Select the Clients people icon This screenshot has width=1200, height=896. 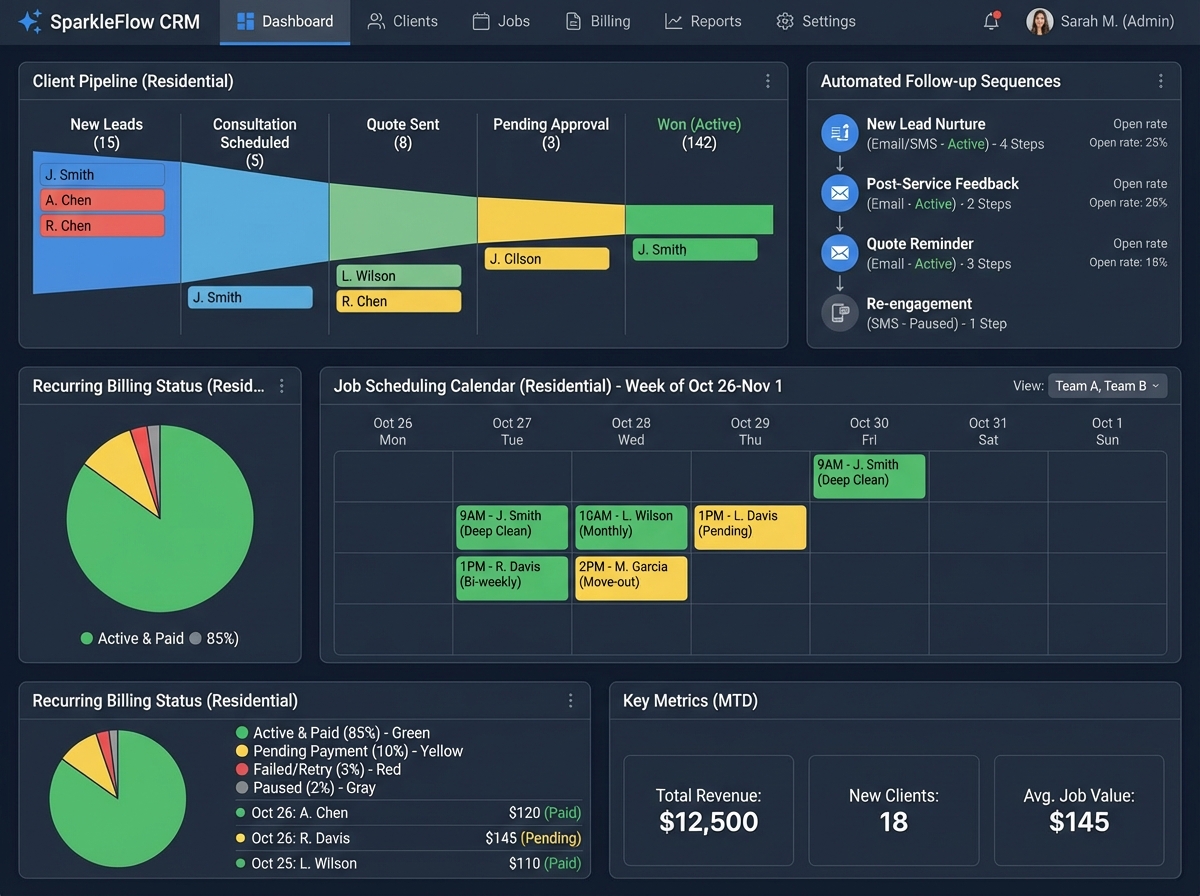click(374, 20)
